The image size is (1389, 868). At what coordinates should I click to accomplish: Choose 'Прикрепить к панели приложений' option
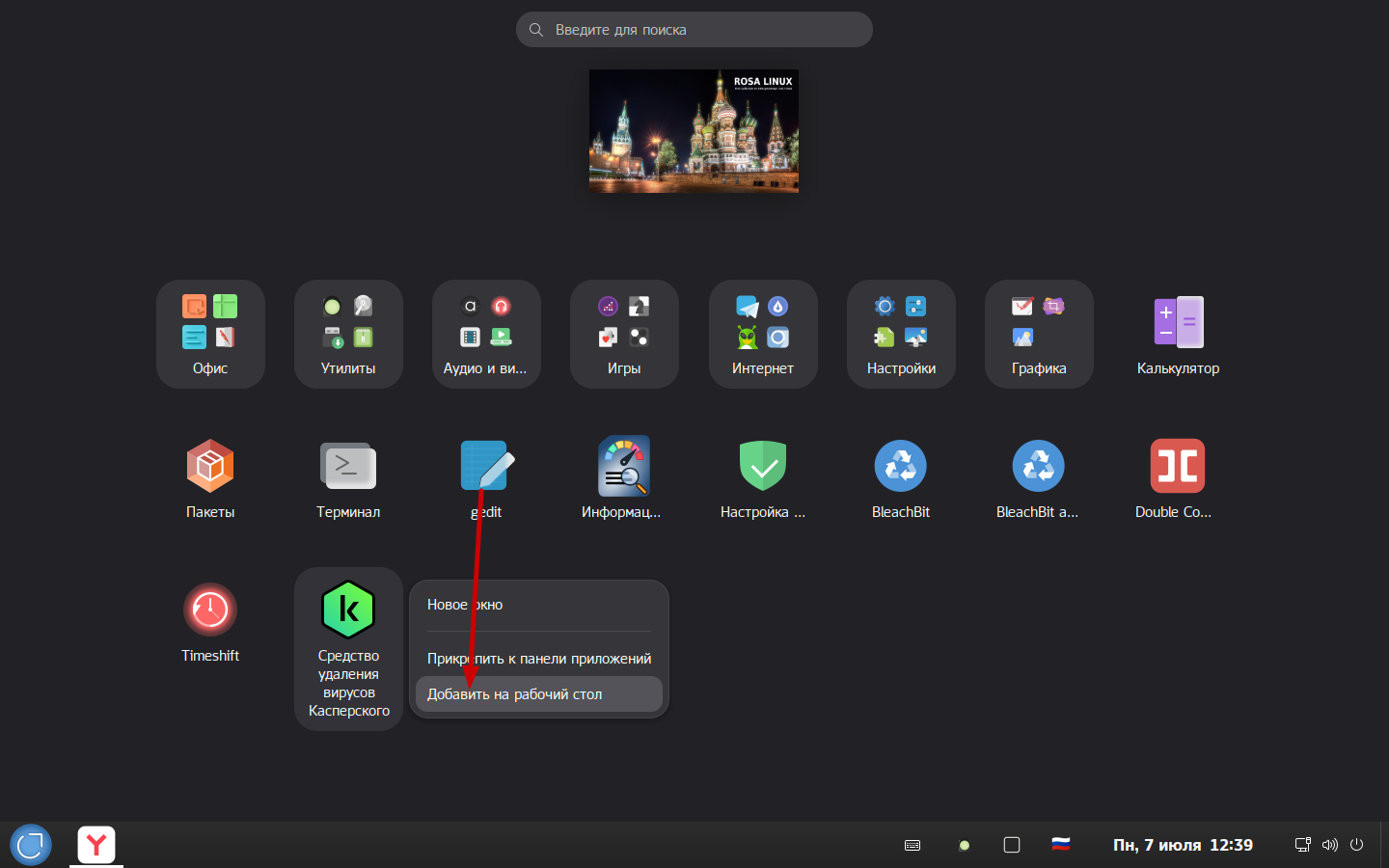538,659
